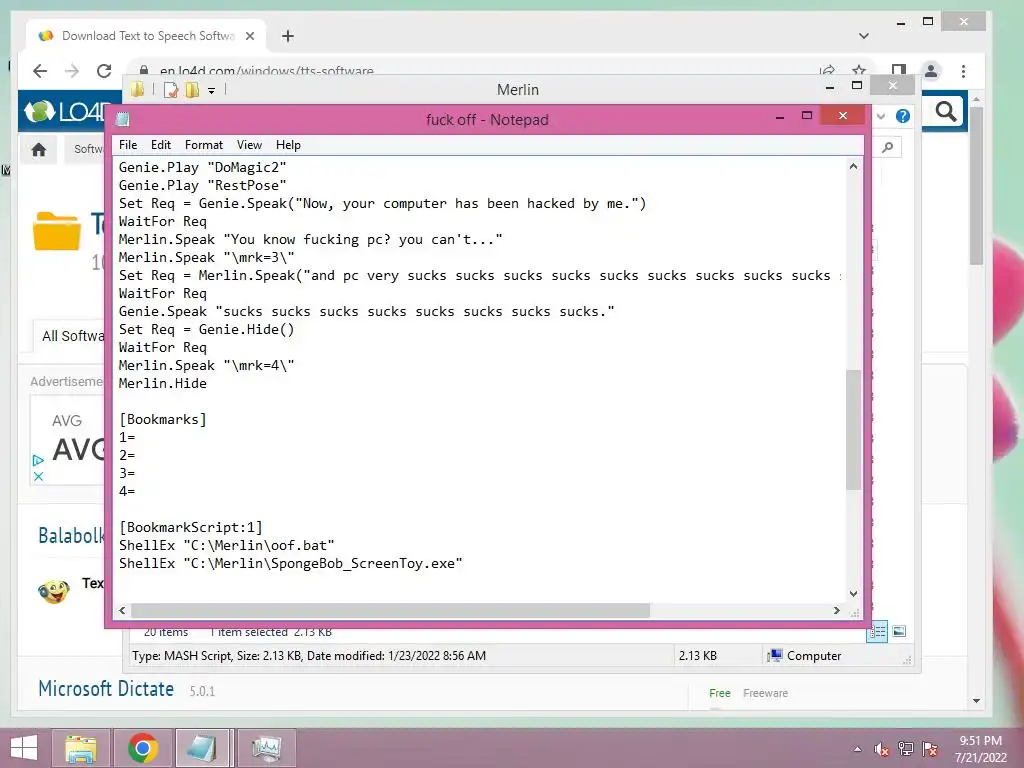Open the View menu in Notepad

pyautogui.click(x=249, y=145)
